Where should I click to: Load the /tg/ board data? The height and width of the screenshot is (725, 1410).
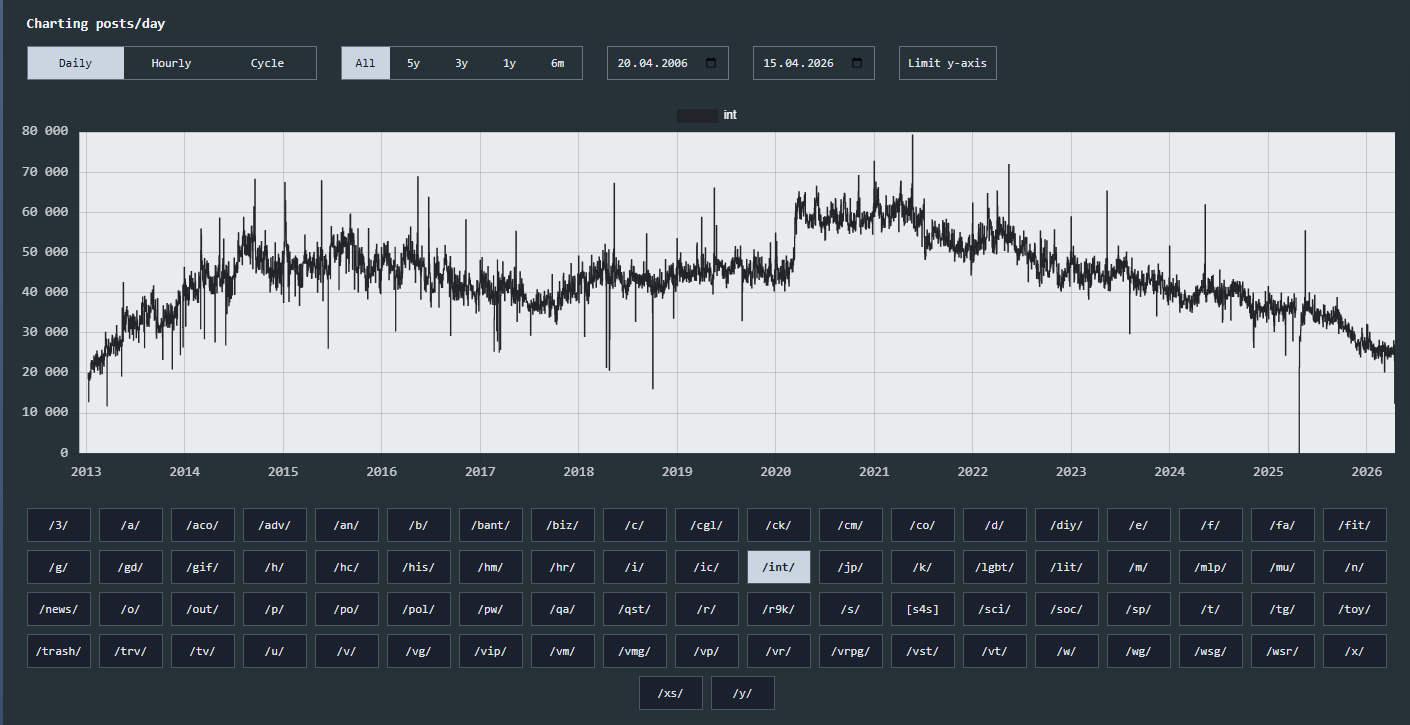click(1284, 609)
